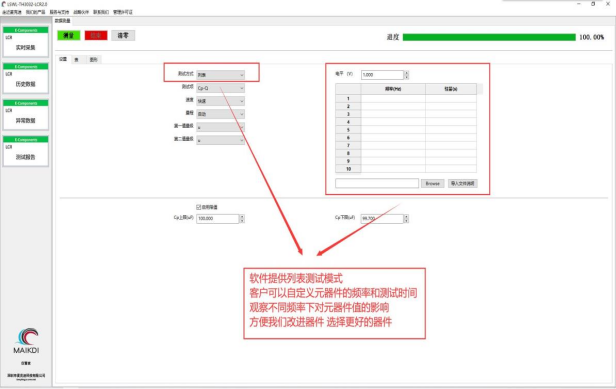Toggle the 启用限值 checkbox
616x389 pixels.
198,207
